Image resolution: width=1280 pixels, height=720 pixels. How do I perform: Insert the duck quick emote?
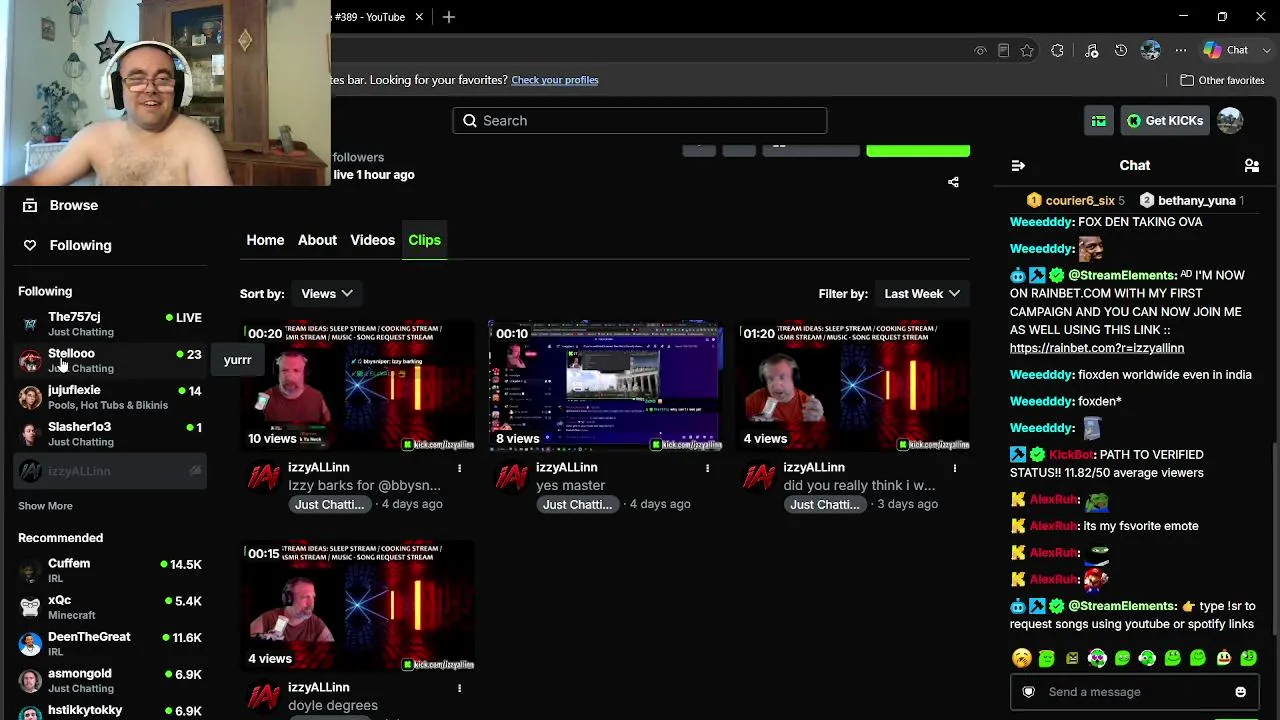[1222, 658]
